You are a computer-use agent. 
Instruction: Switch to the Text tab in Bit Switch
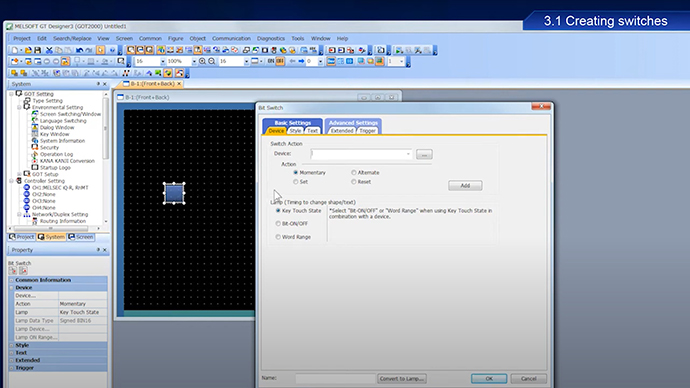[312, 131]
